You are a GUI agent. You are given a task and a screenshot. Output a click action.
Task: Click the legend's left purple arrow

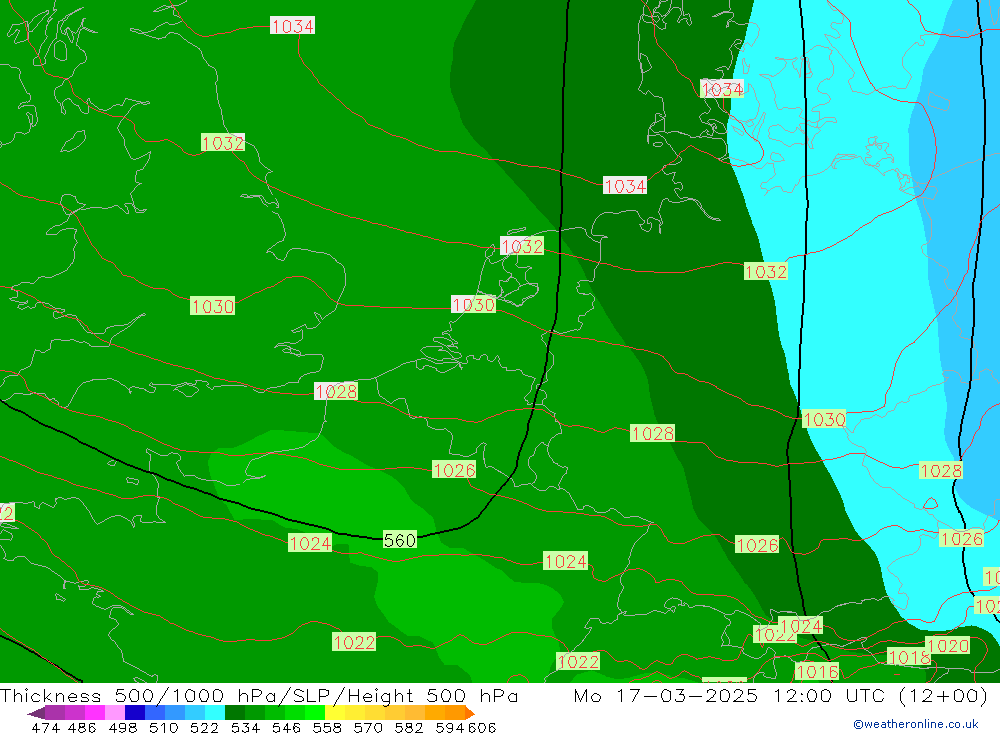[x=36, y=713]
